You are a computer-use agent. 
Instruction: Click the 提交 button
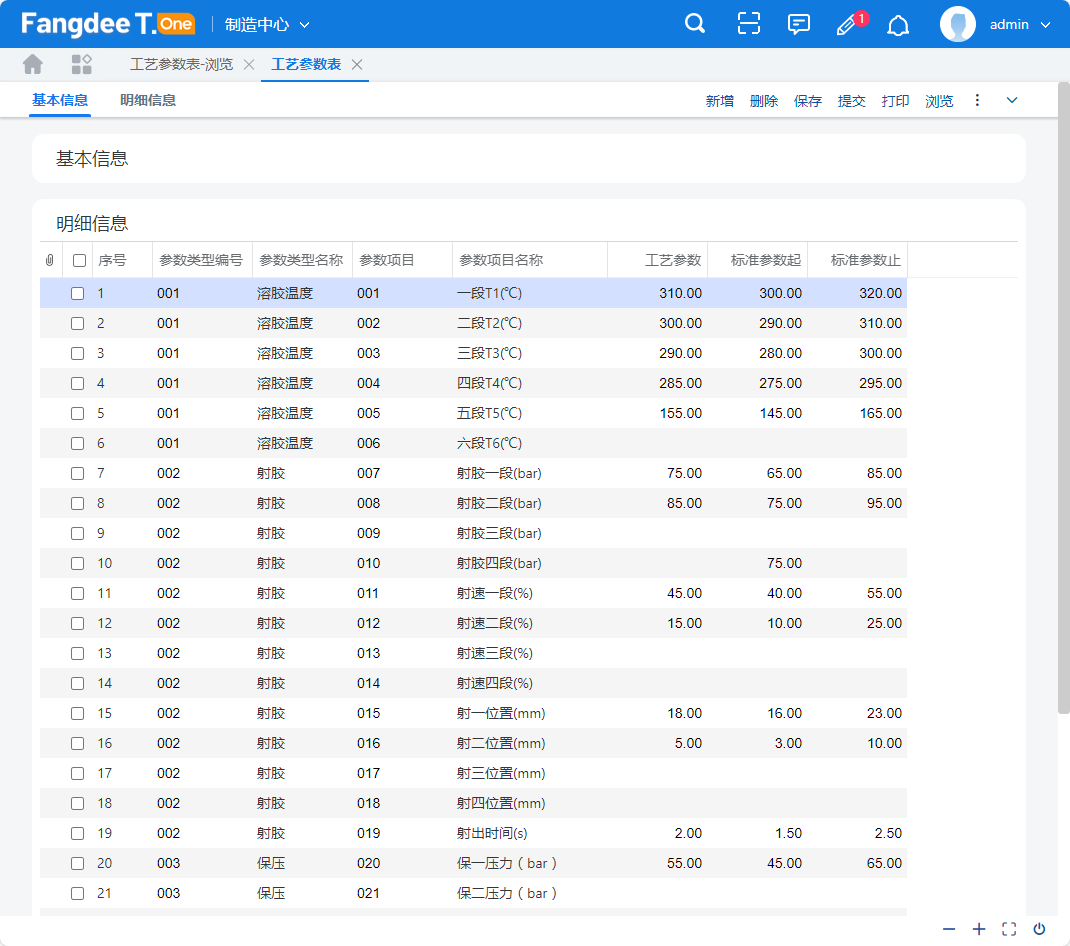point(852,101)
